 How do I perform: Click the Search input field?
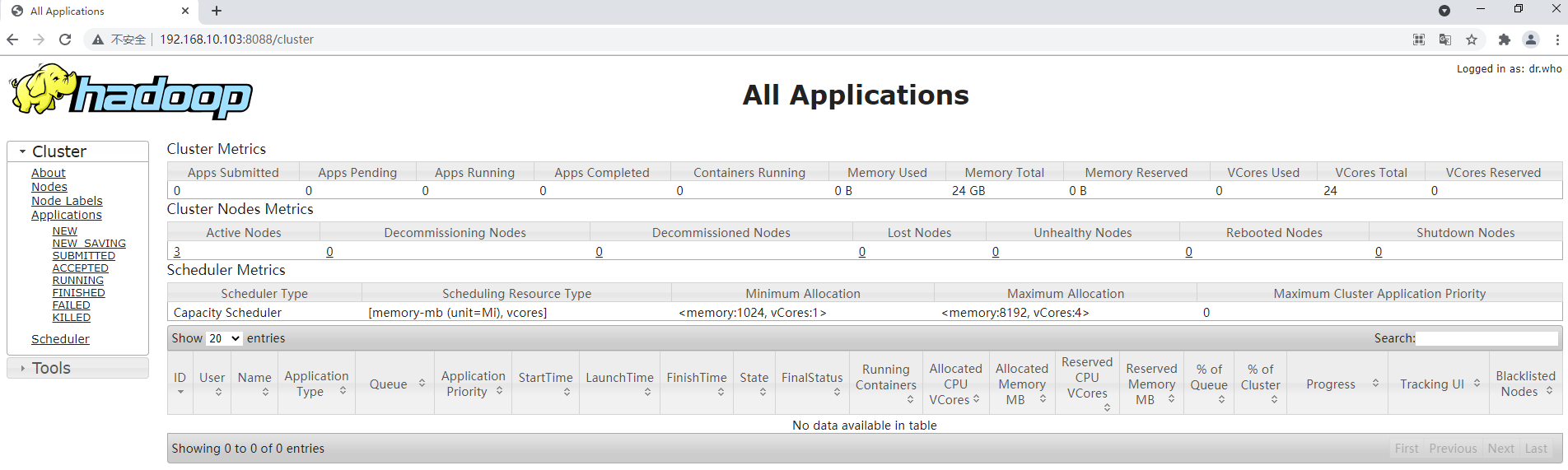click(1486, 338)
